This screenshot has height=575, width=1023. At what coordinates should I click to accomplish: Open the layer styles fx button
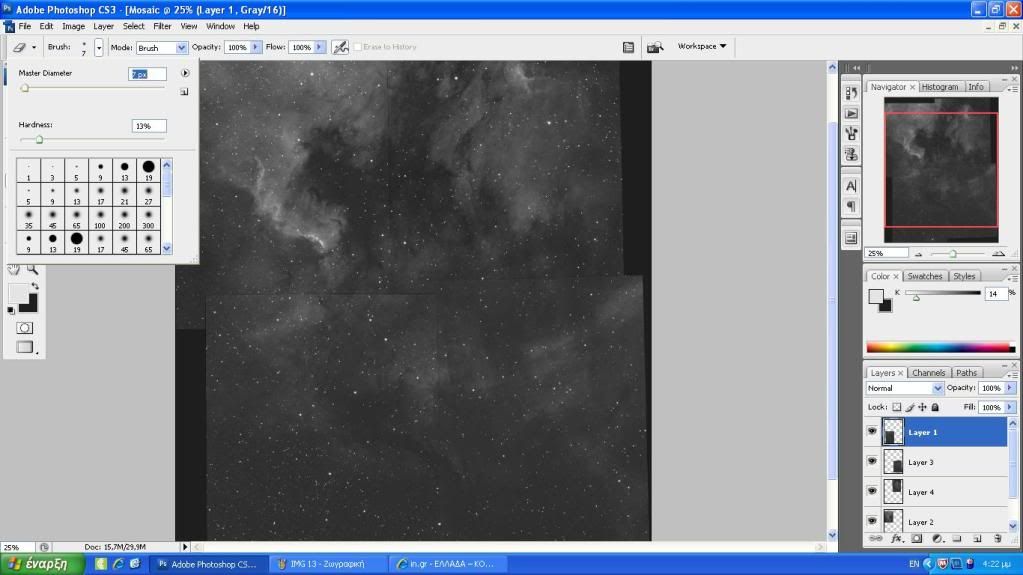pos(896,538)
